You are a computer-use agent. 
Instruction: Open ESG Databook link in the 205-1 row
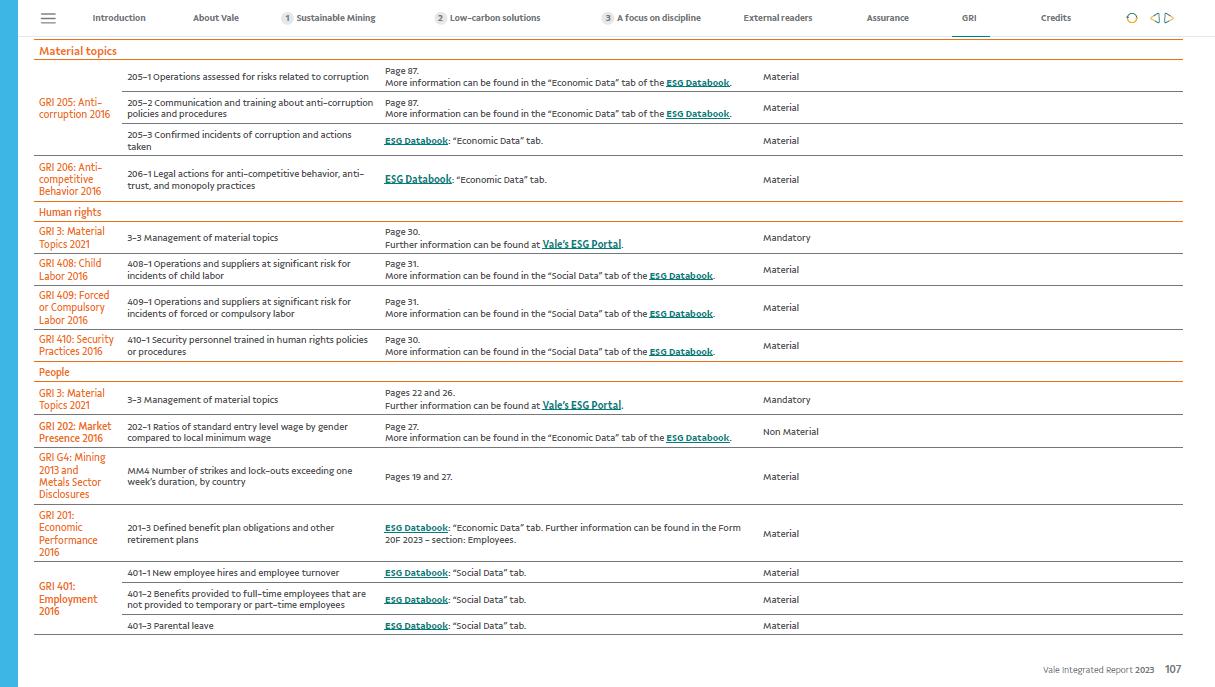697,83
